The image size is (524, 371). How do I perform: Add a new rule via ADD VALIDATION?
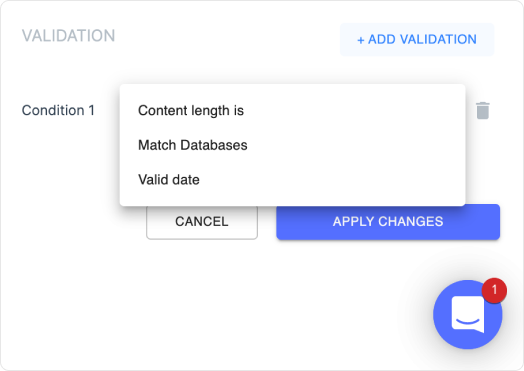point(417,39)
